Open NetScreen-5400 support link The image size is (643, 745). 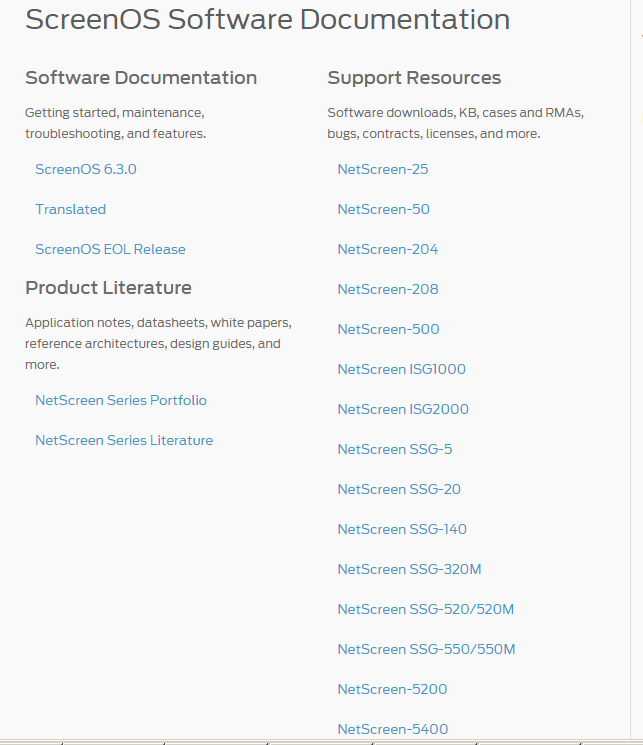[x=393, y=728]
